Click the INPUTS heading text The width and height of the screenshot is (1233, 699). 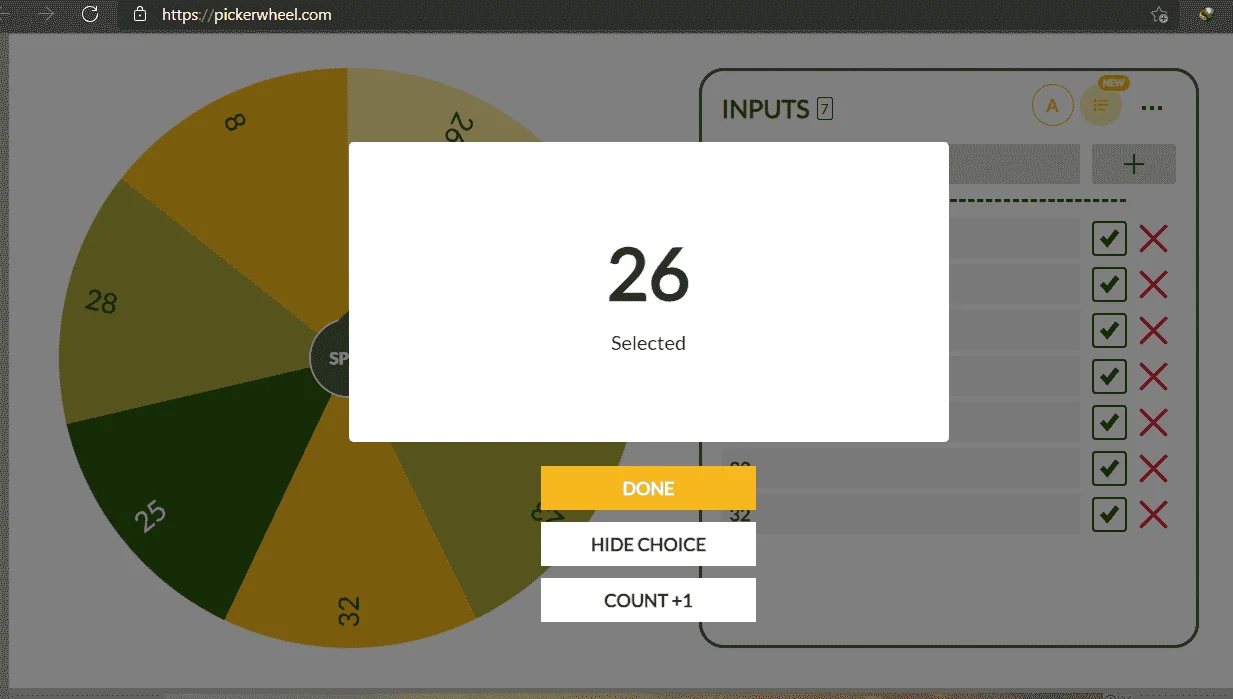point(766,109)
